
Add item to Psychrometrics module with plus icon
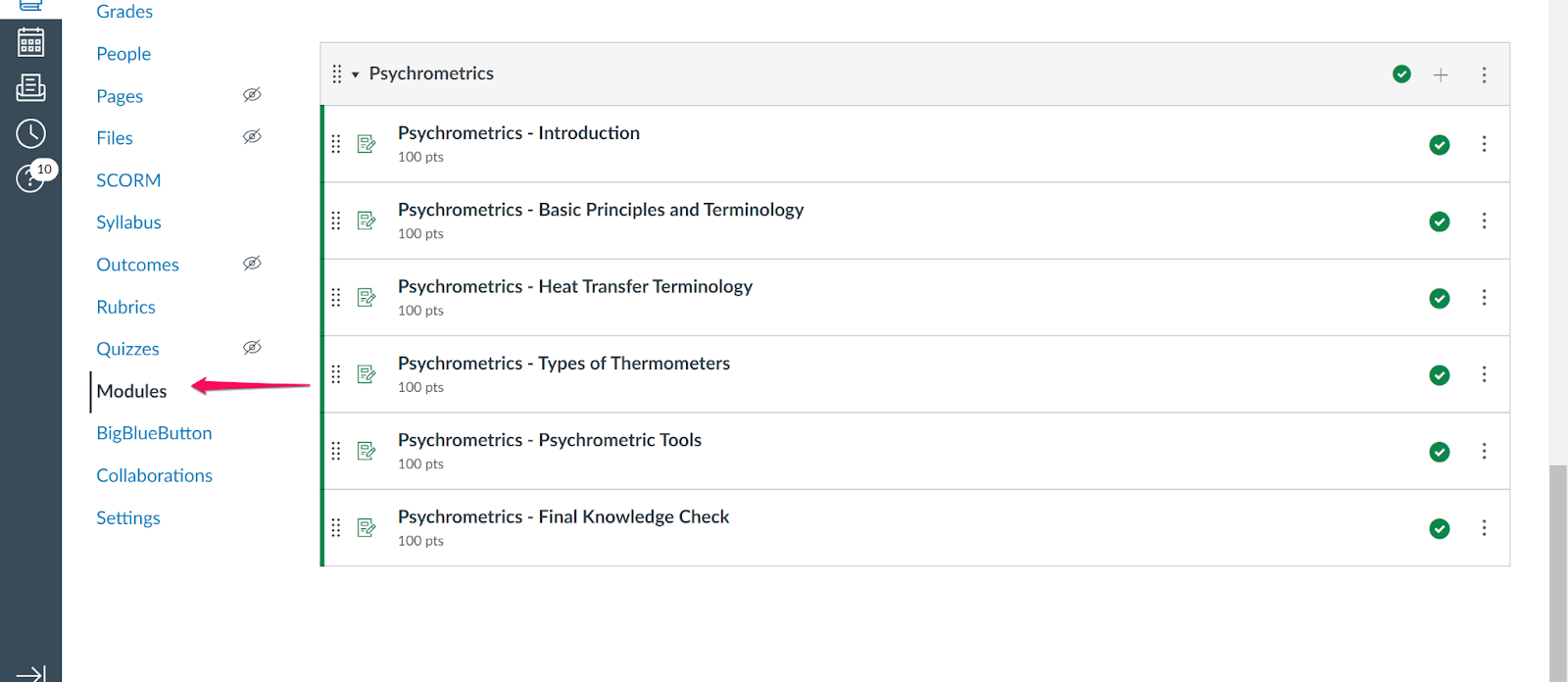tap(1441, 74)
